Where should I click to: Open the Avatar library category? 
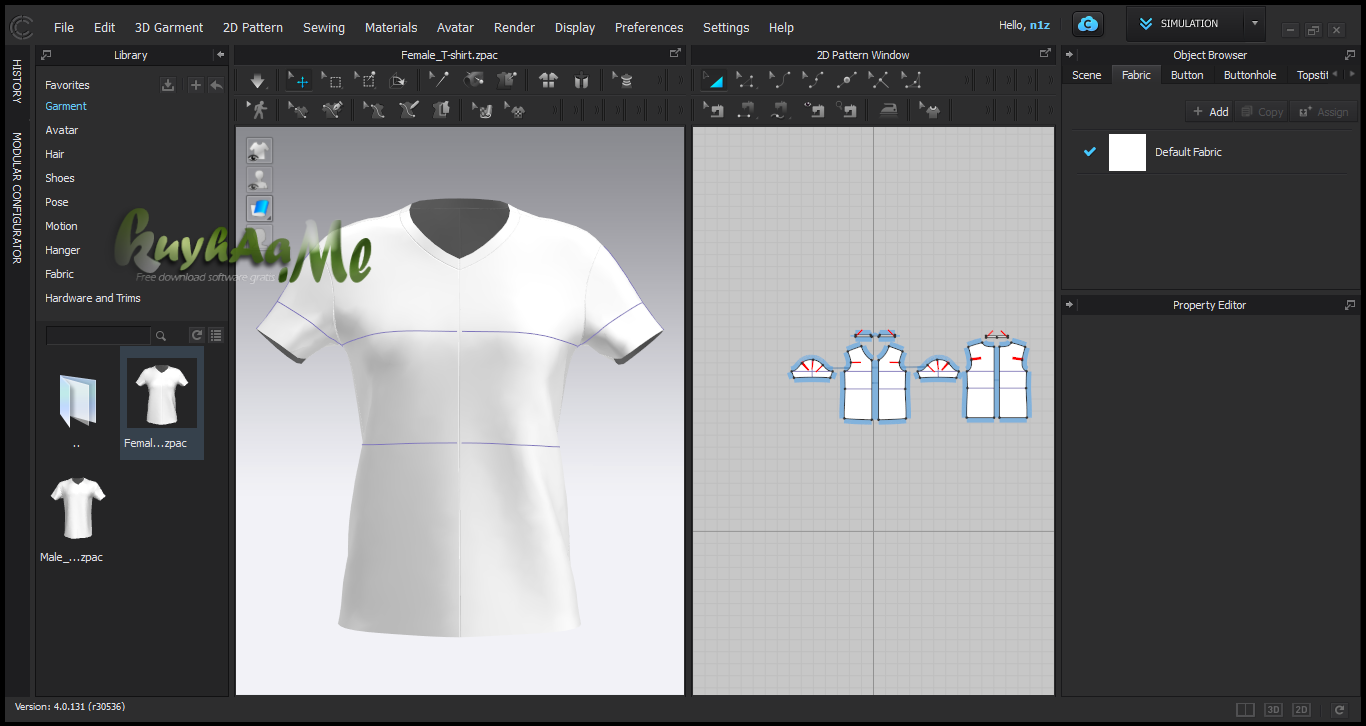pyautogui.click(x=61, y=130)
